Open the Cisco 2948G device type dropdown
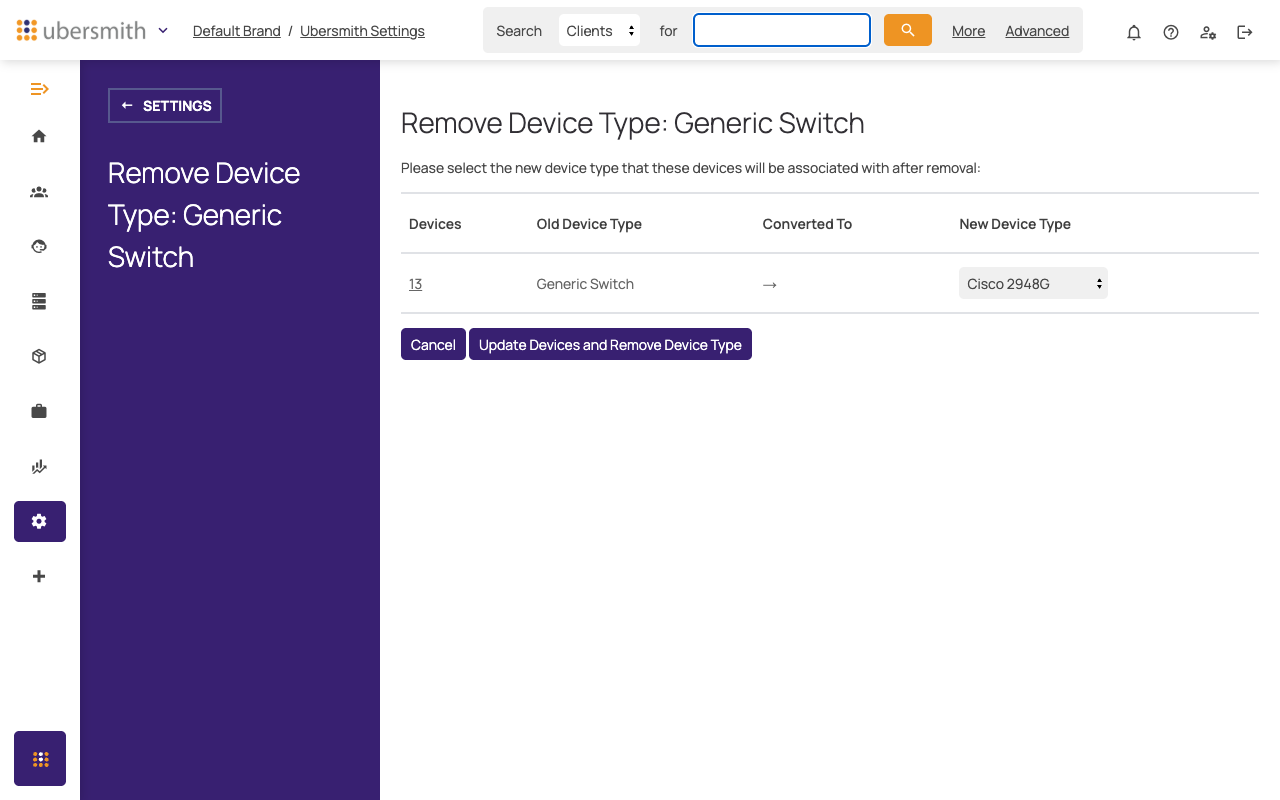Screen dimensions: 1280x800 click(1033, 283)
